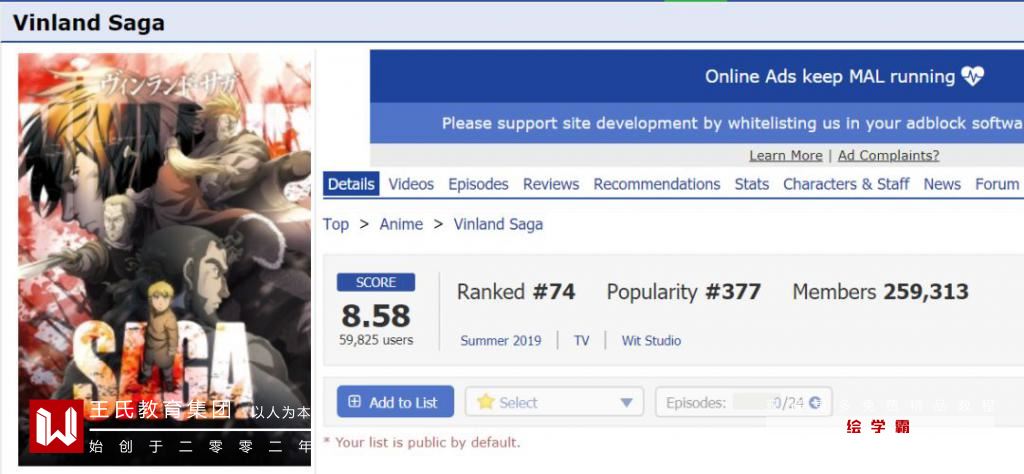The image size is (1024, 474).
Task: Click the whitelisting support message text
Action: [733, 123]
